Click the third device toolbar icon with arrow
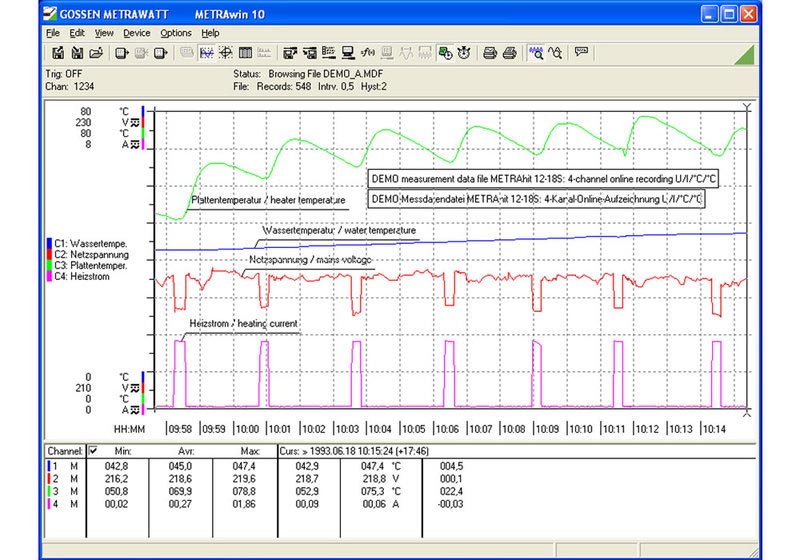Screen dimensions: 800x560 [x=161, y=53]
